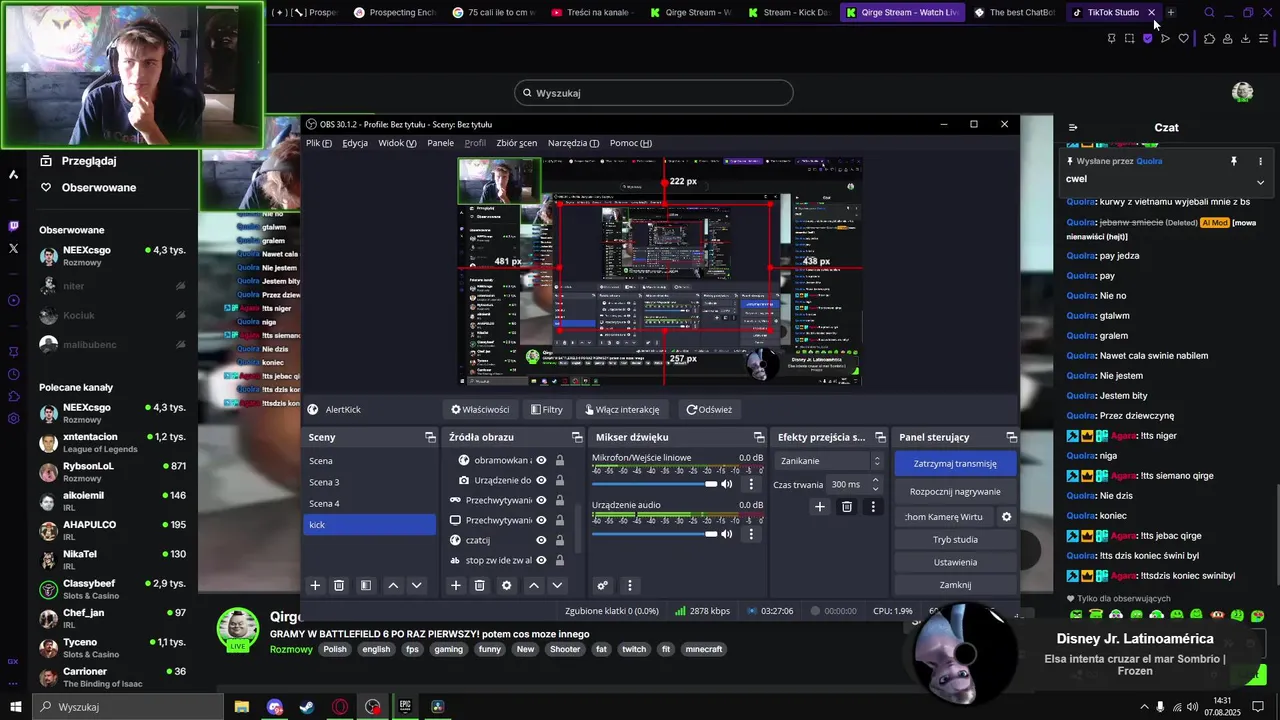Open OBS Narzędzia menu
Image resolution: width=1280 pixels, height=720 pixels.
point(573,143)
